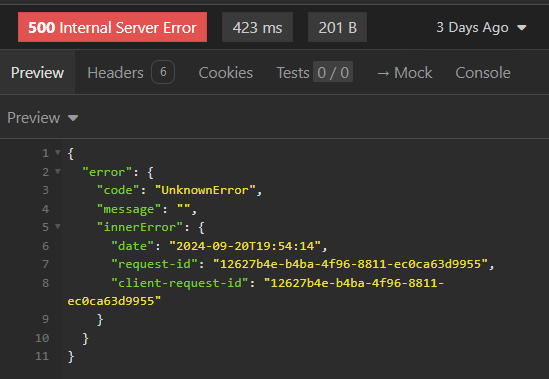
Task: Click the 201 B response size tag
Action: coord(338,27)
